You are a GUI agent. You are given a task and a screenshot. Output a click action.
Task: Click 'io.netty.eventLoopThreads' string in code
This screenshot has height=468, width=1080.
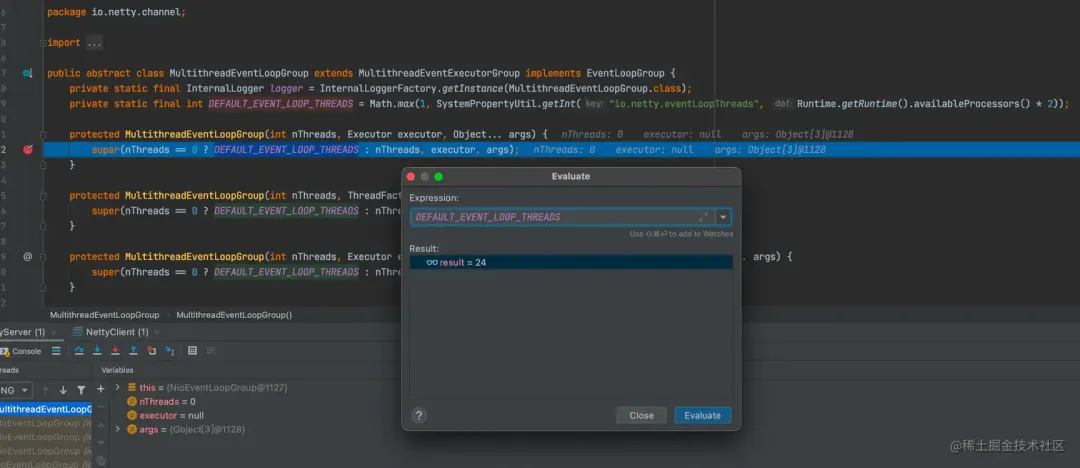(685, 104)
